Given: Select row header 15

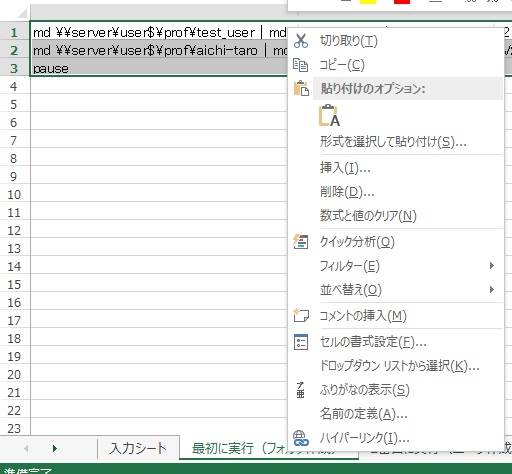Looking at the screenshot, I should pyautogui.click(x=14, y=284).
